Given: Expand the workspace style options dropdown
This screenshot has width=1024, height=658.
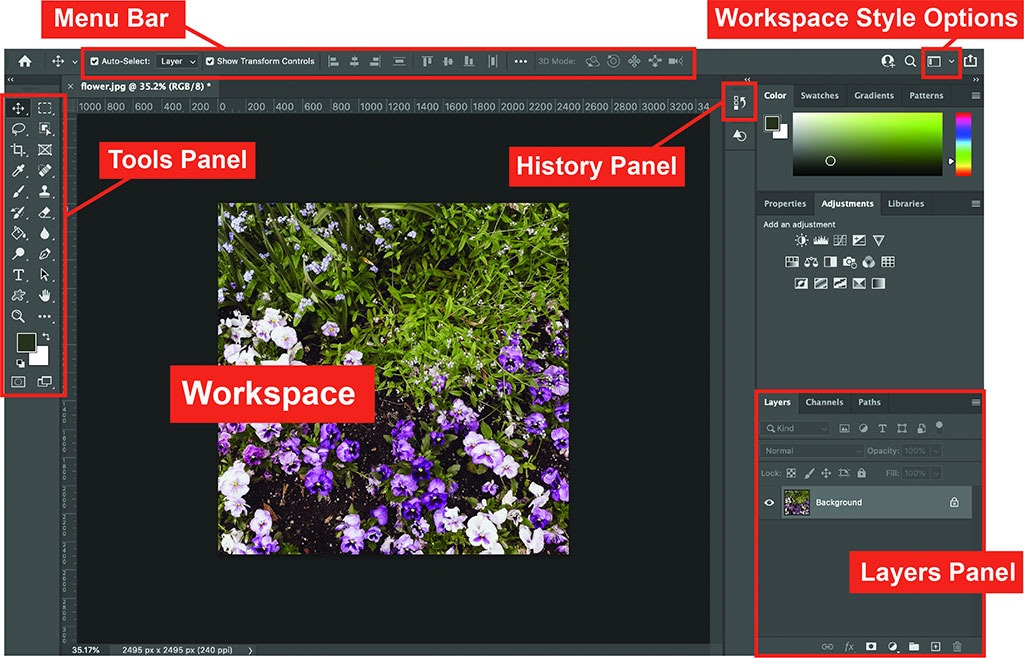Looking at the screenshot, I should pyautogui.click(x=951, y=61).
